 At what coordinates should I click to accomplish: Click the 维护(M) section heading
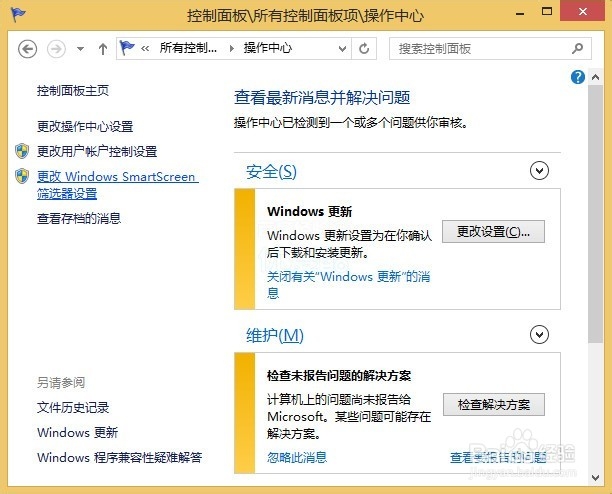point(275,336)
